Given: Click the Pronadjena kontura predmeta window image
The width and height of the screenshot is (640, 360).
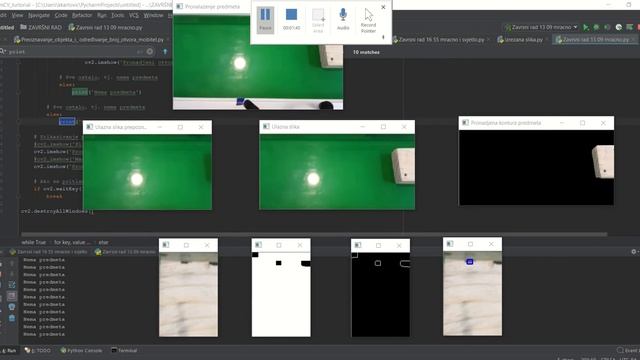Looking at the screenshot, I should (536, 167).
